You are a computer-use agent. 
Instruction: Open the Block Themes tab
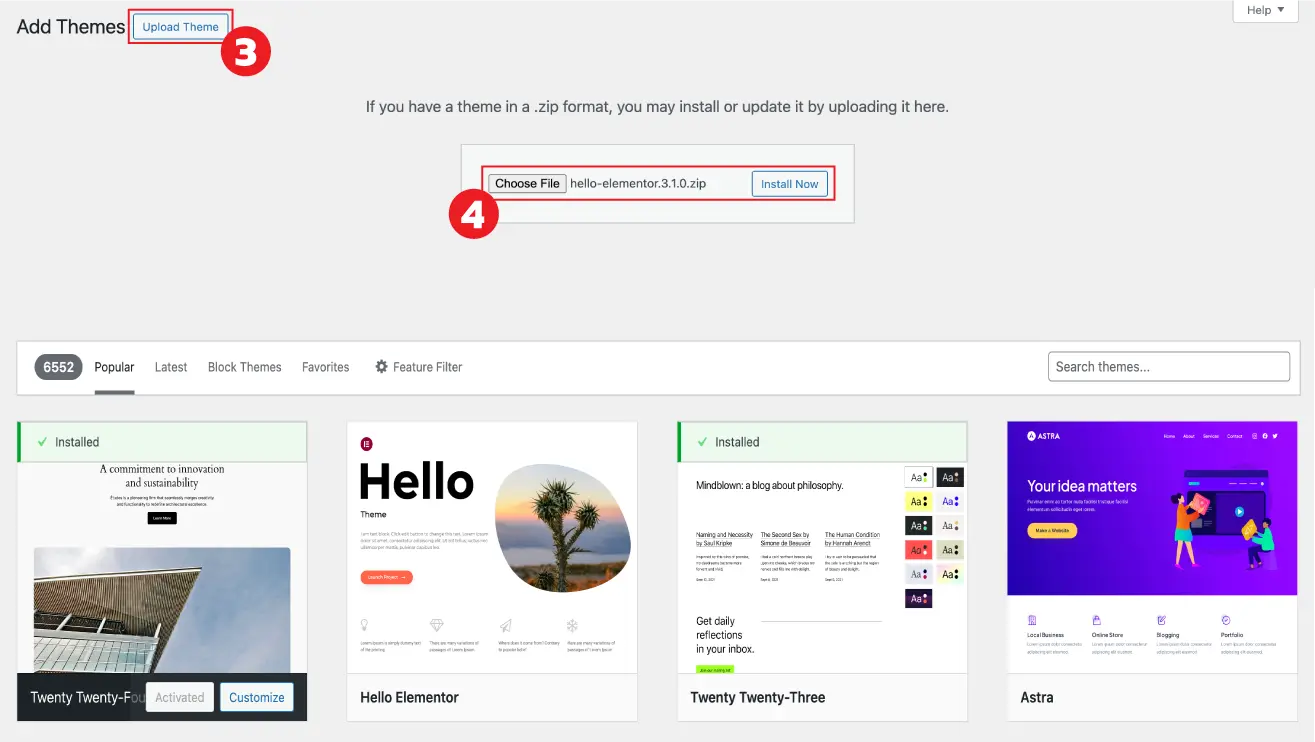(245, 367)
